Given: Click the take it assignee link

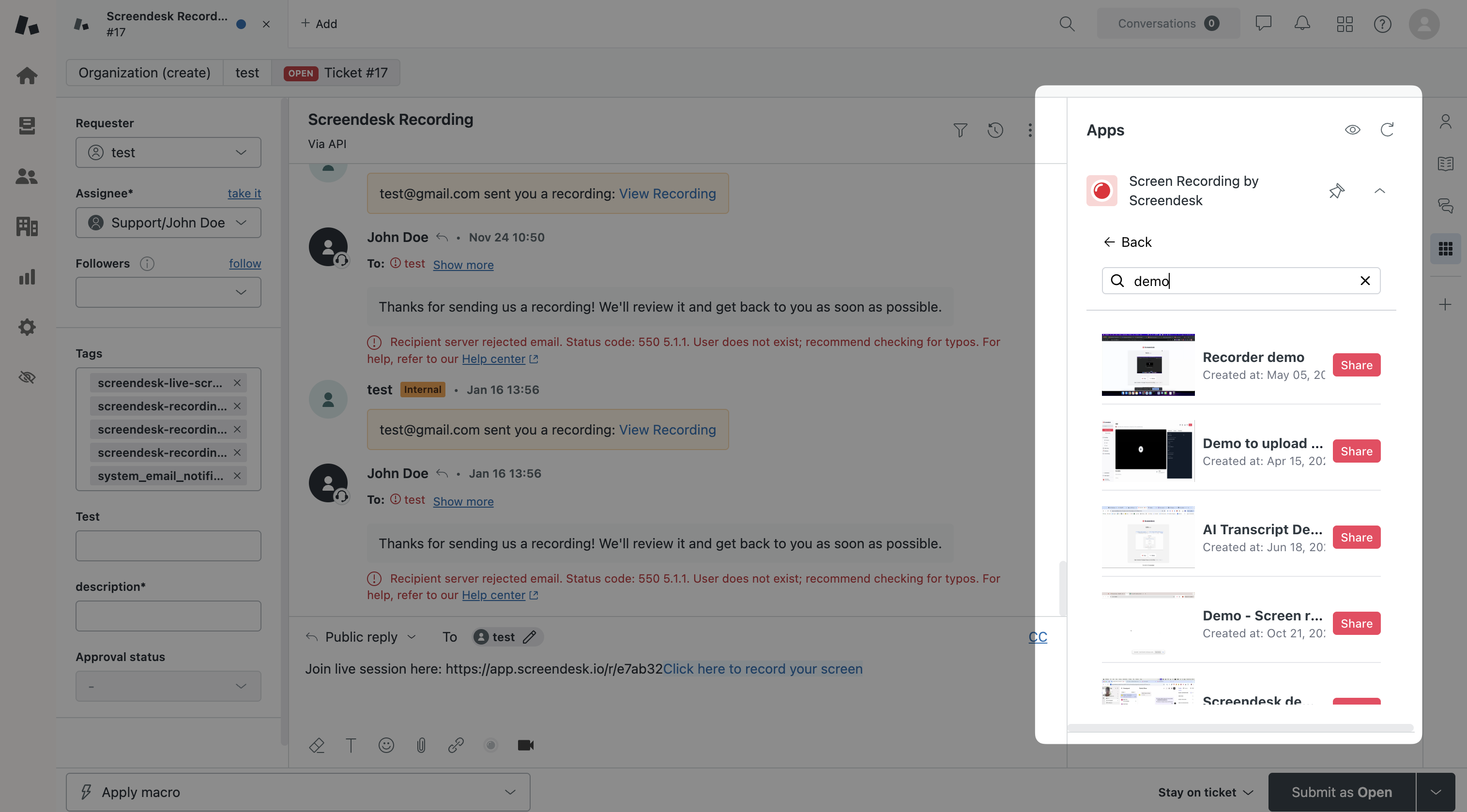Looking at the screenshot, I should click(244, 194).
